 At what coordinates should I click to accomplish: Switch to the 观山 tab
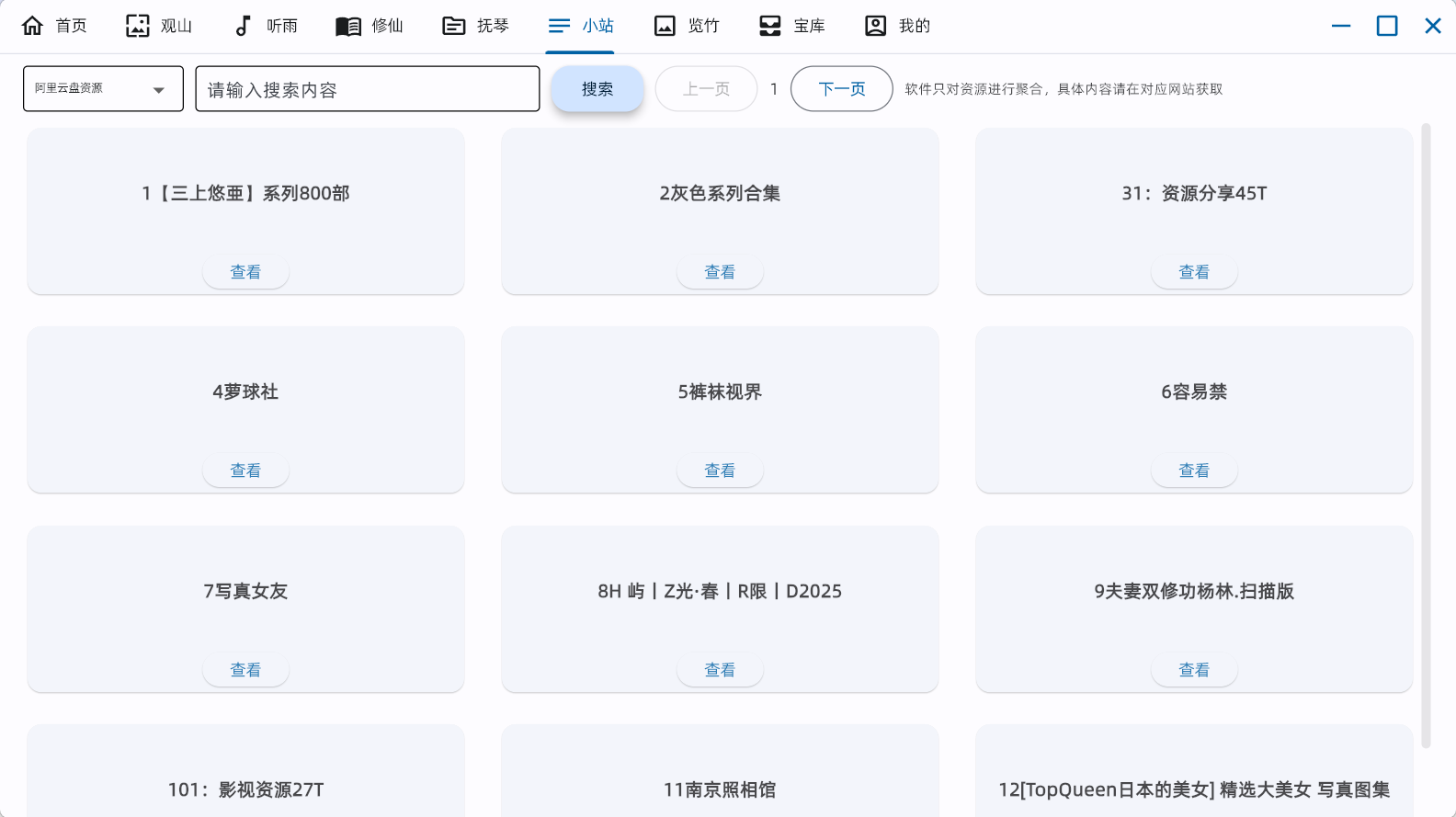click(x=160, y=26)
